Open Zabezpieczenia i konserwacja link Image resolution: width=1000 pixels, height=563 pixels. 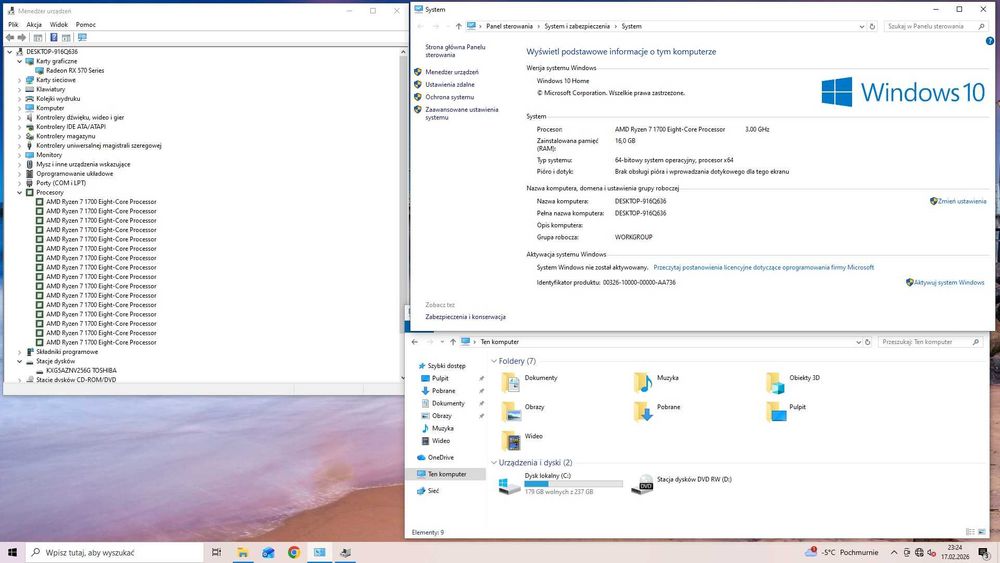pyautogui.click(x=465, y=317)
